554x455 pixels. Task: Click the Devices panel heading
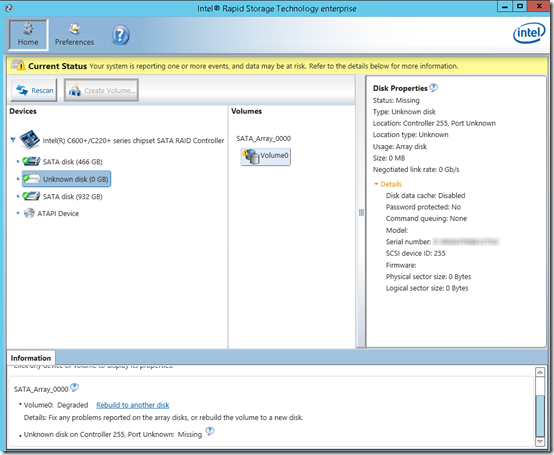point(23,111)
